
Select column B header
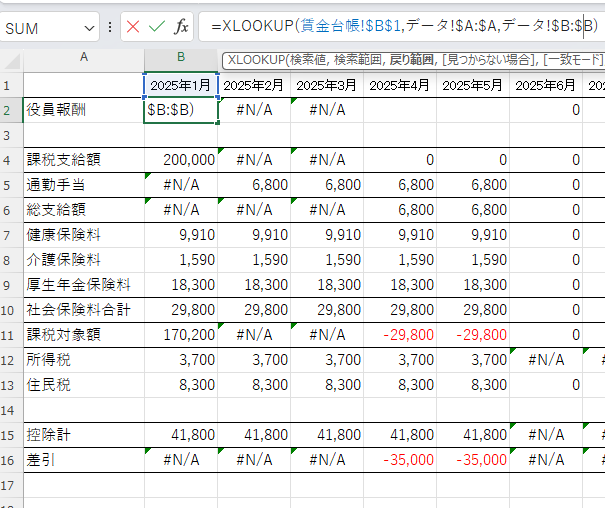coord(181,58)
